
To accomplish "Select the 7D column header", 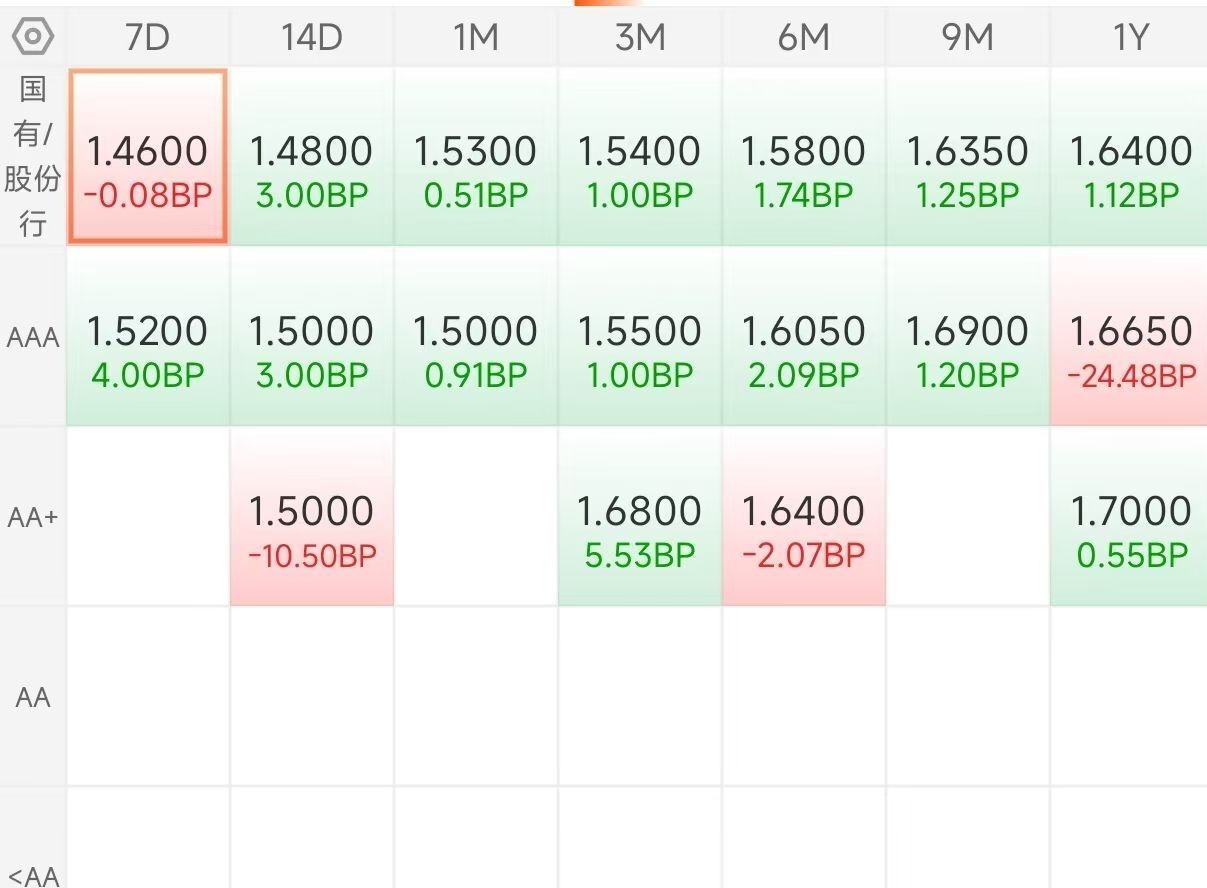I will 147,38.
